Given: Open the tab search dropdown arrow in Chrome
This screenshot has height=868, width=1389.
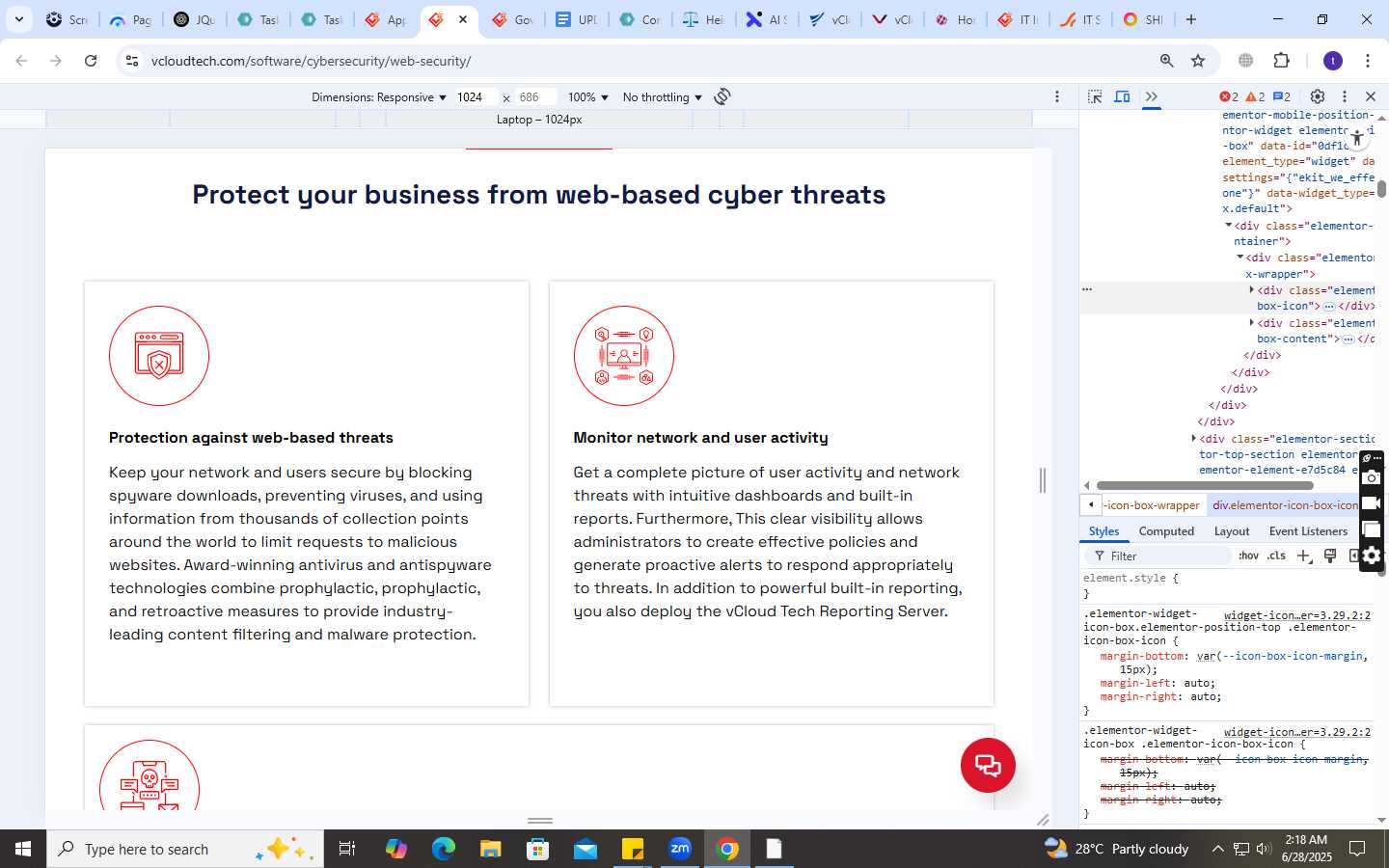Looking at the screenshot, I should (19, 19).
